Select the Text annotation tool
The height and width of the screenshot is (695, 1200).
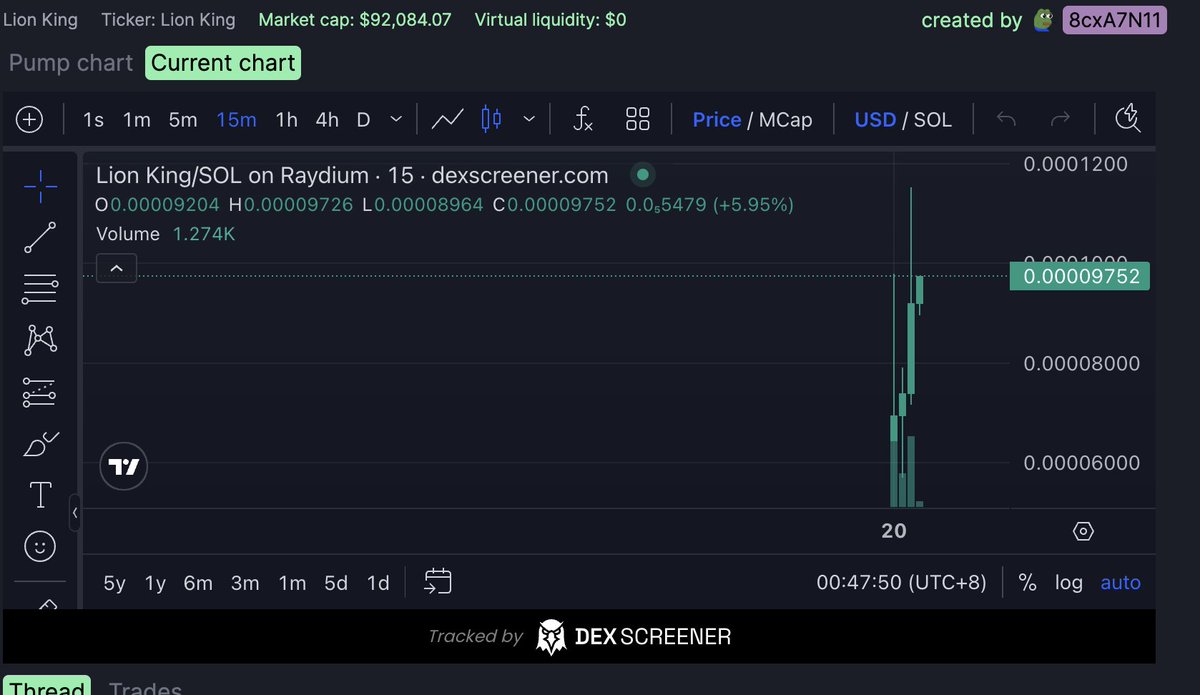point(40,495)
